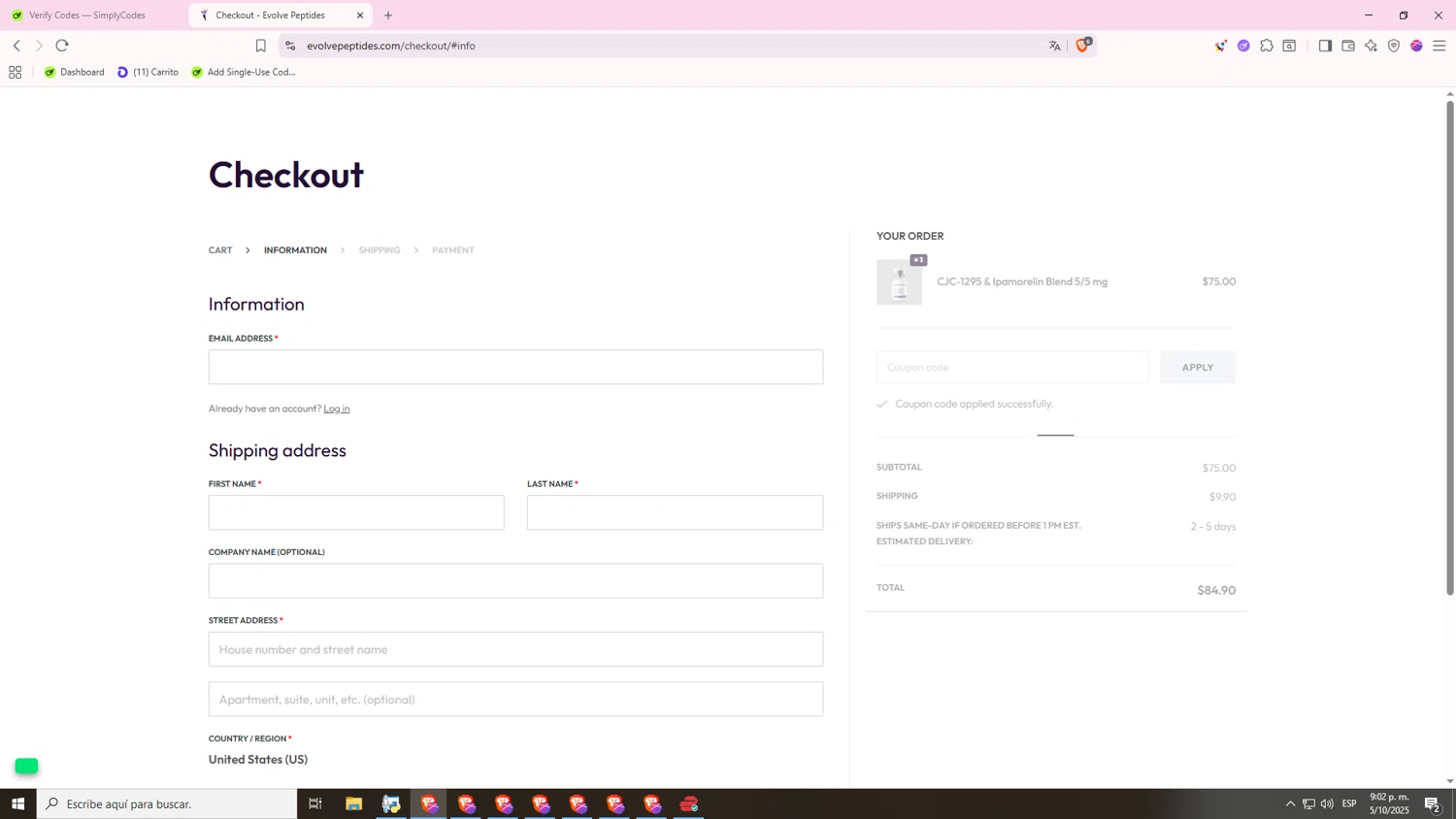Click the page vertical scrollbar

(1450, 347)
